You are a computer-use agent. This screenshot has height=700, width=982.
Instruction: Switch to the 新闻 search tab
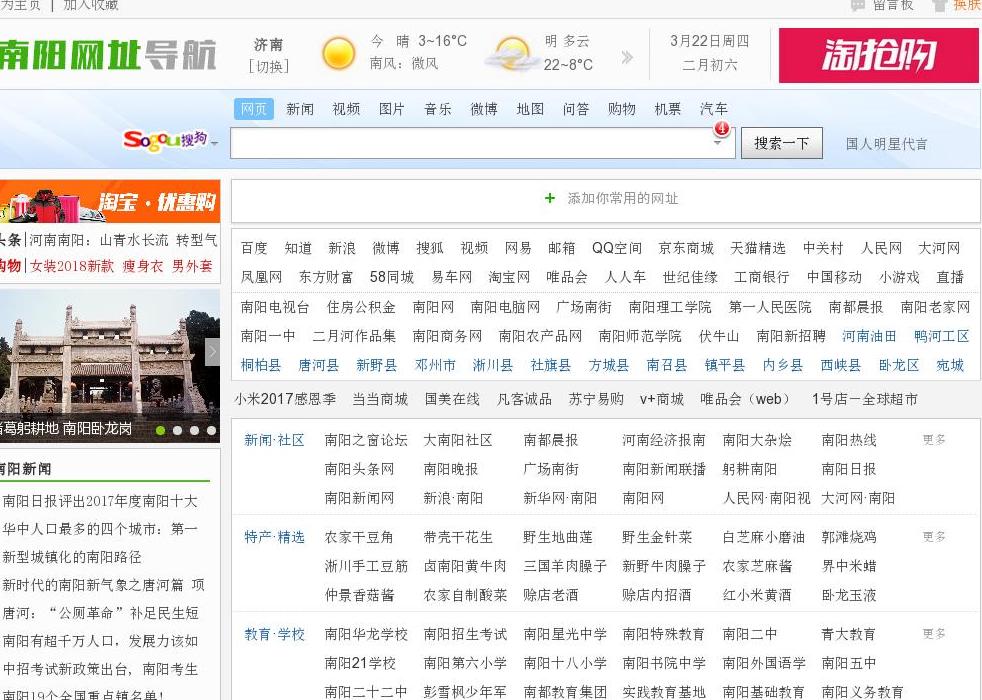click(300, 109)
